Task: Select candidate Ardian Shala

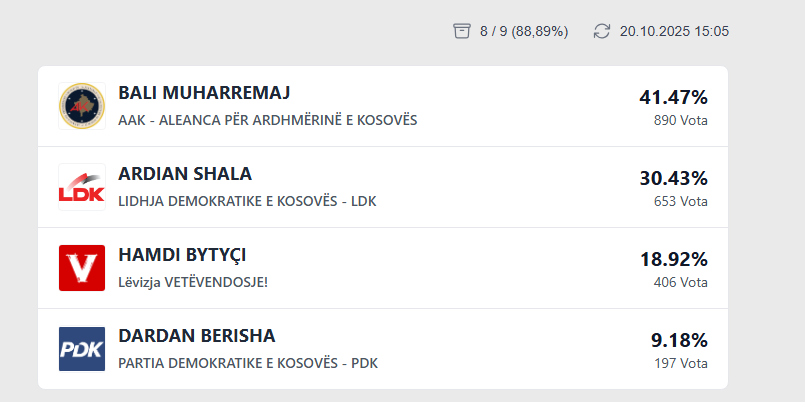Action: click(185, 174)
